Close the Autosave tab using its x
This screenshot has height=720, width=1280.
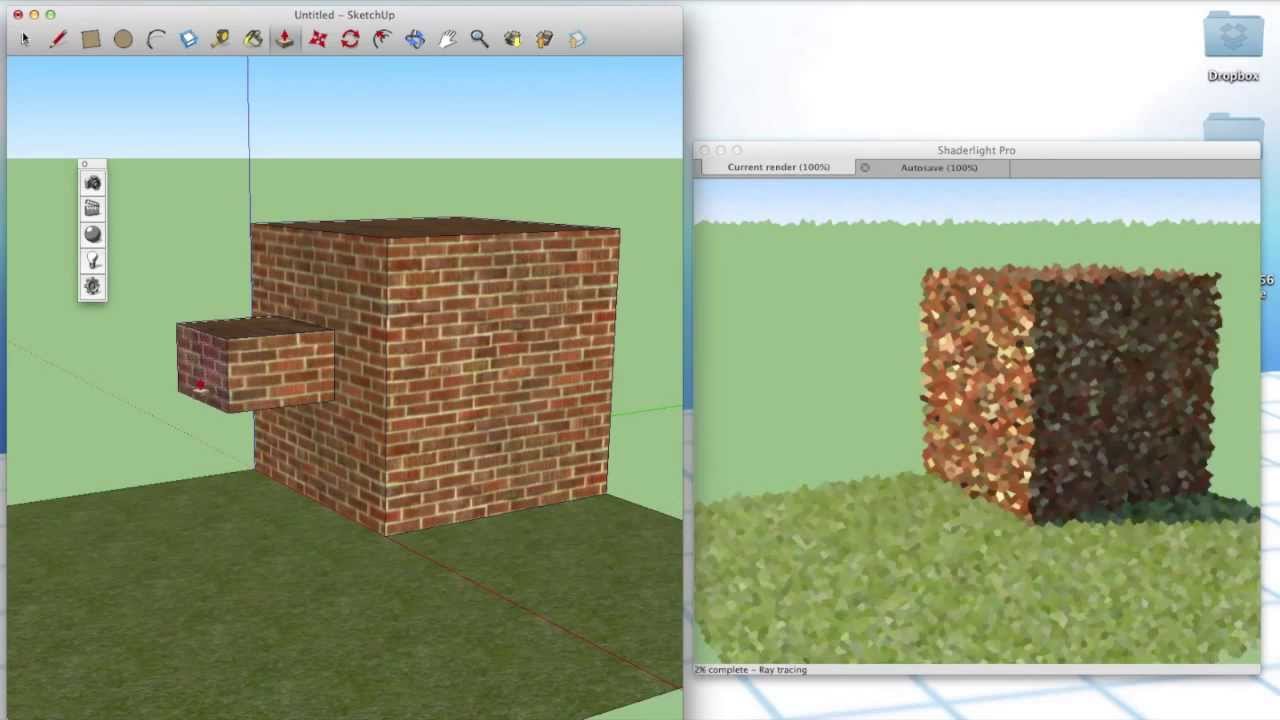865,168
